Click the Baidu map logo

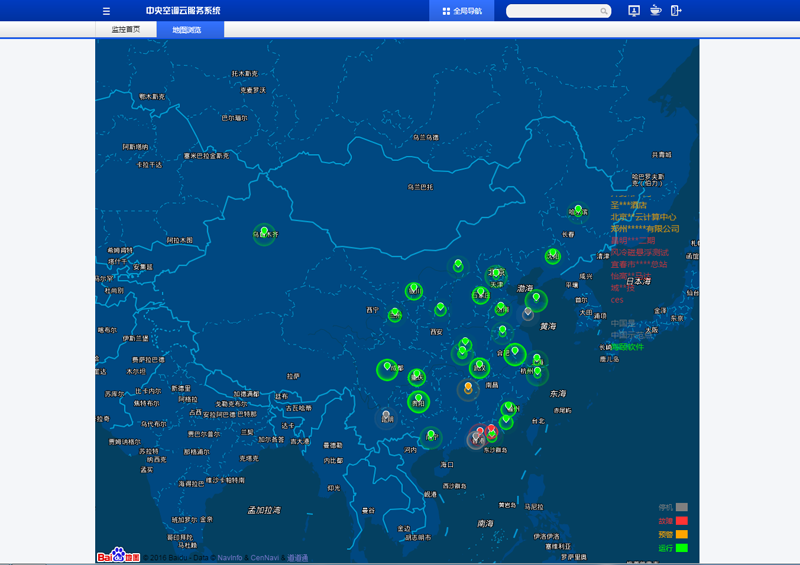118,555
